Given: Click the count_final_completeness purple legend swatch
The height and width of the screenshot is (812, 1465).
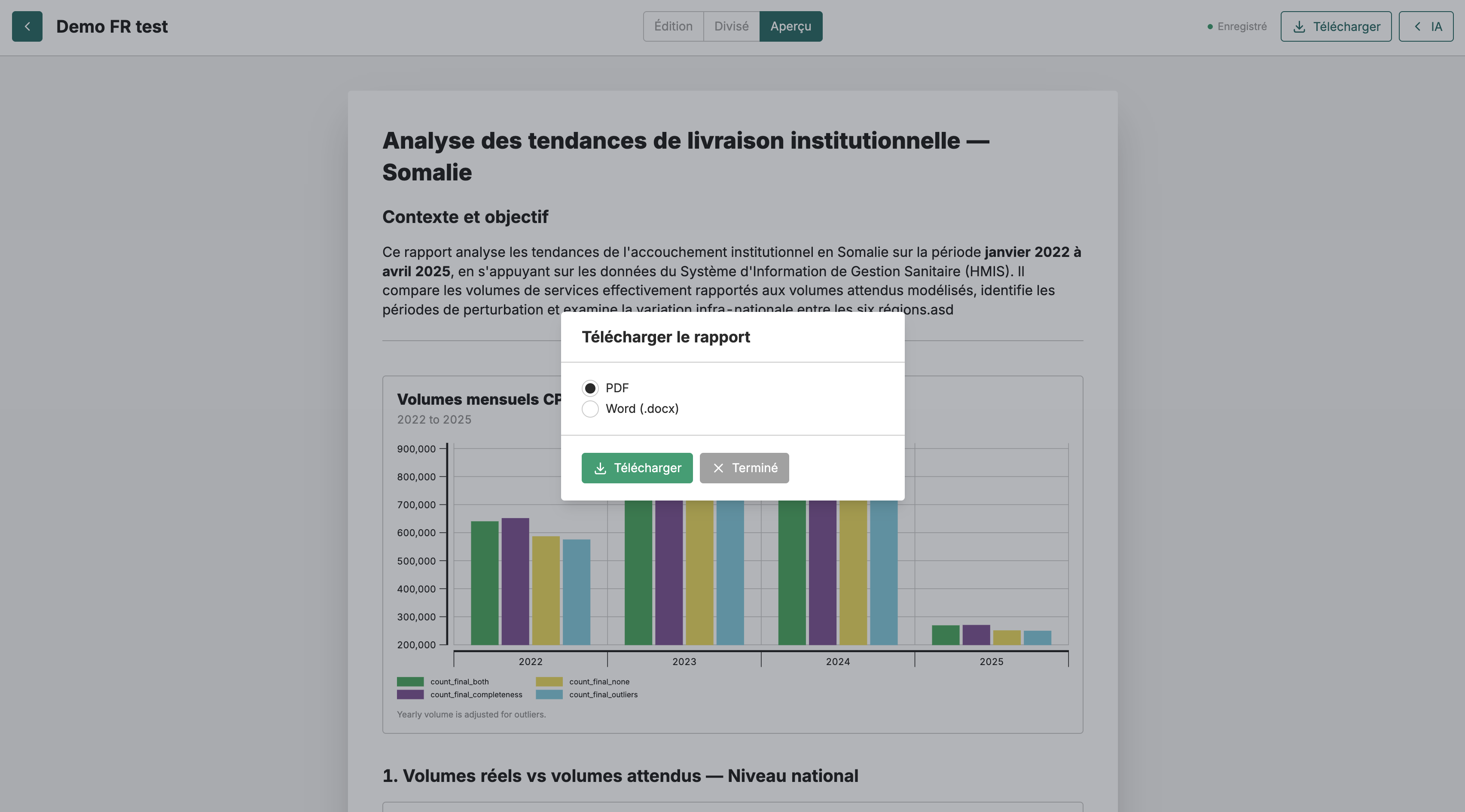Looking at the screenshot, I should 410,695.
